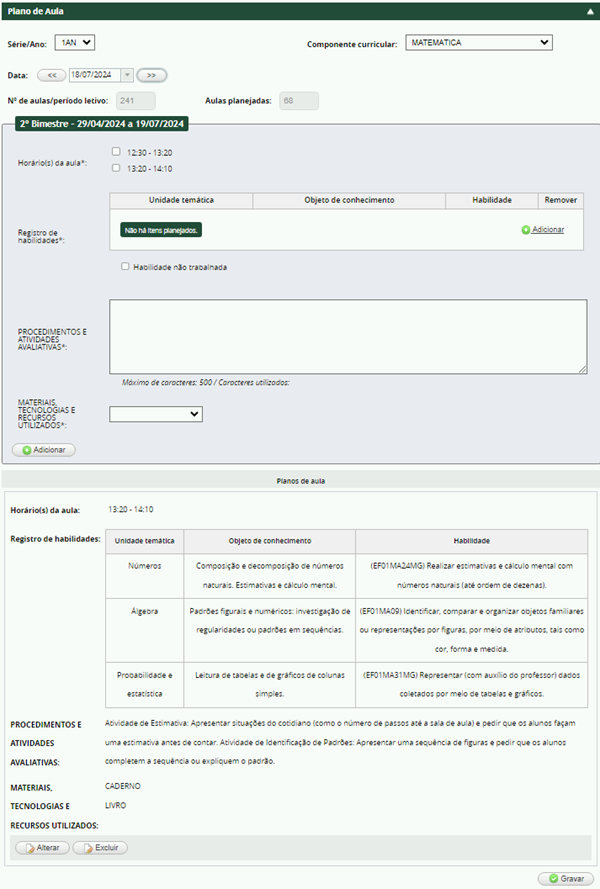Focus the Procedimentos e Atividades Avaliativas textarea

point(348,337)
